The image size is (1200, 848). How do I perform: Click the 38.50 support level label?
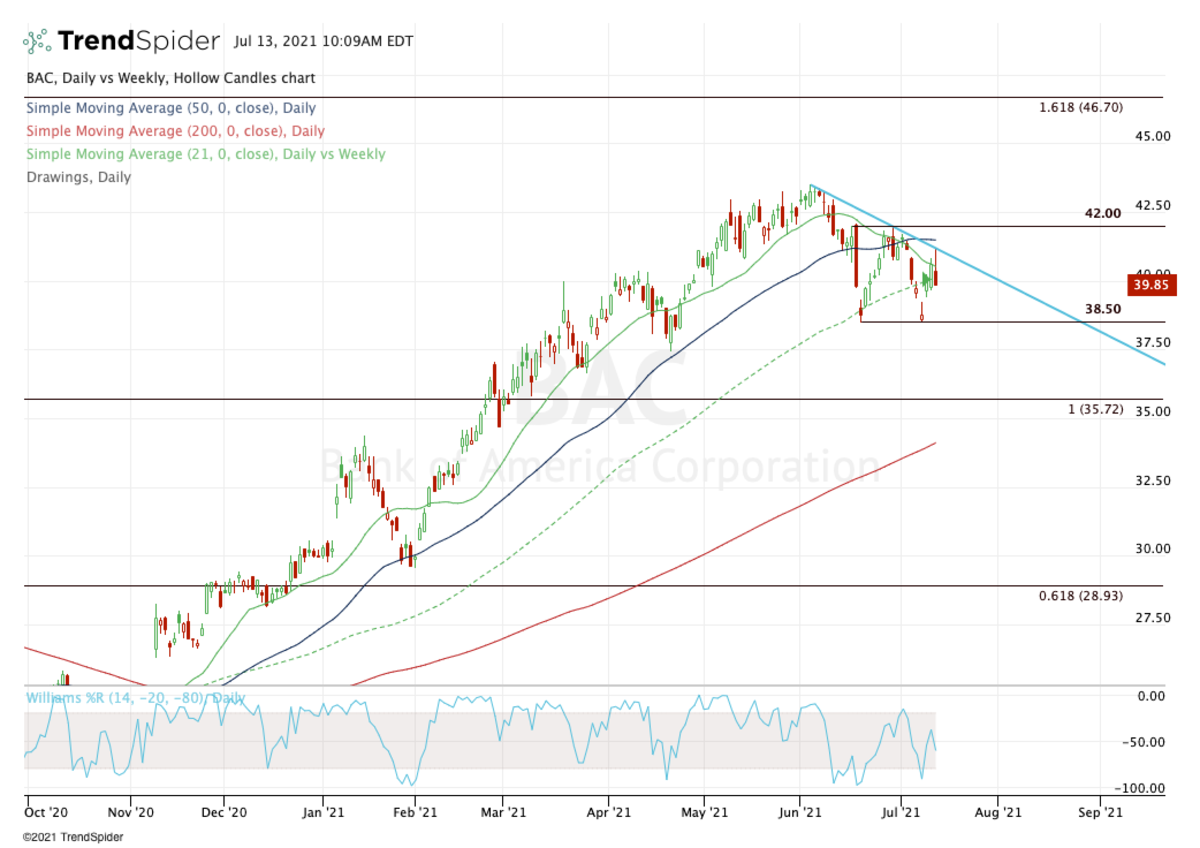[1102, 310]
